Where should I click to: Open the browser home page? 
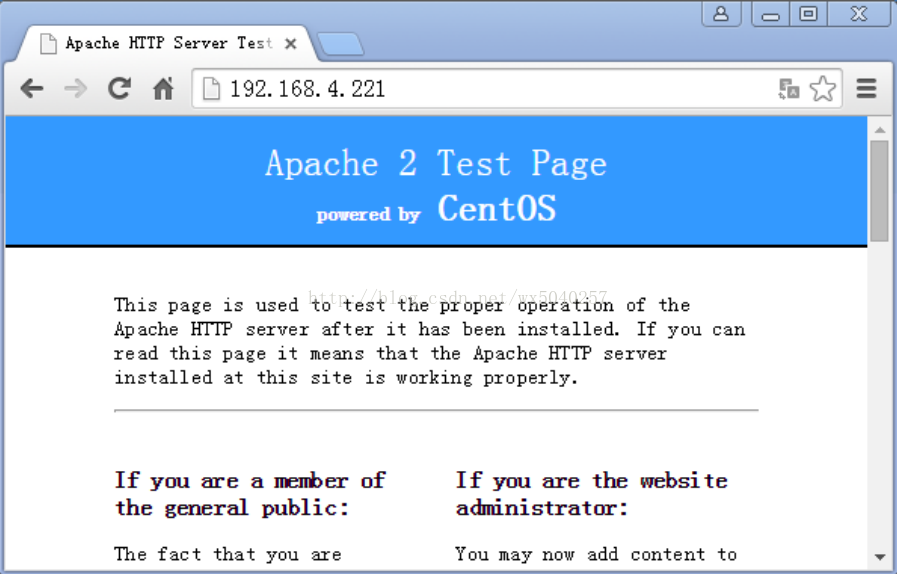164,89
